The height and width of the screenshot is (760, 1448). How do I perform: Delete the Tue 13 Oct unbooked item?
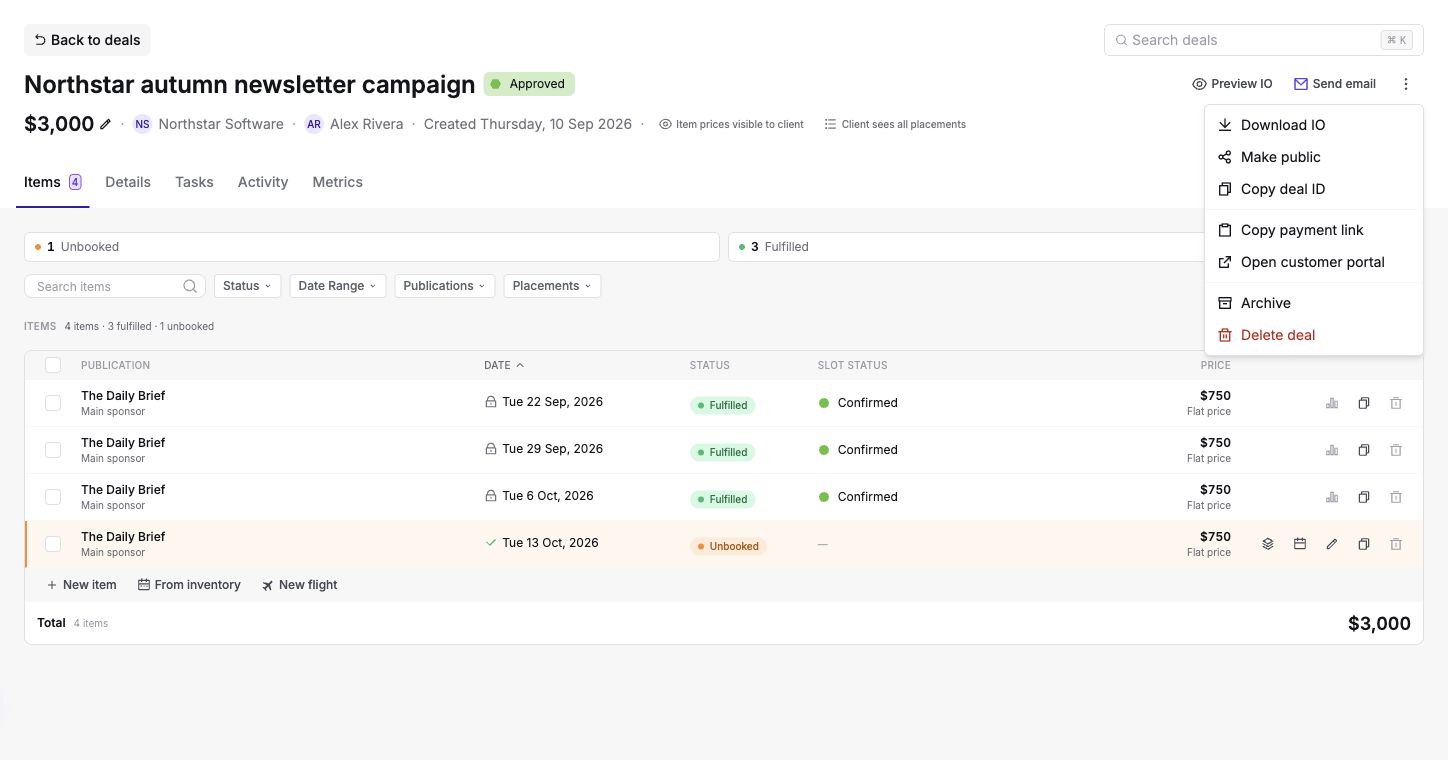click(x=1396, y=544)
